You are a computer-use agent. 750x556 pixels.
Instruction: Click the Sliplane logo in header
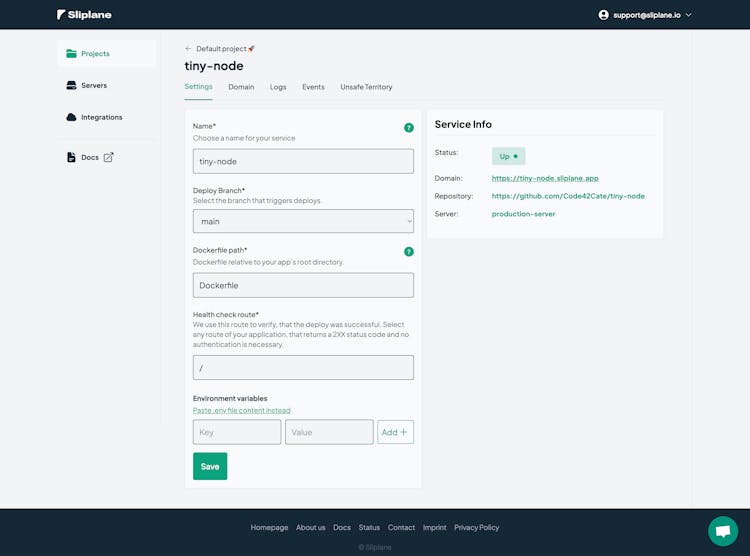click(x=84, y=15)
